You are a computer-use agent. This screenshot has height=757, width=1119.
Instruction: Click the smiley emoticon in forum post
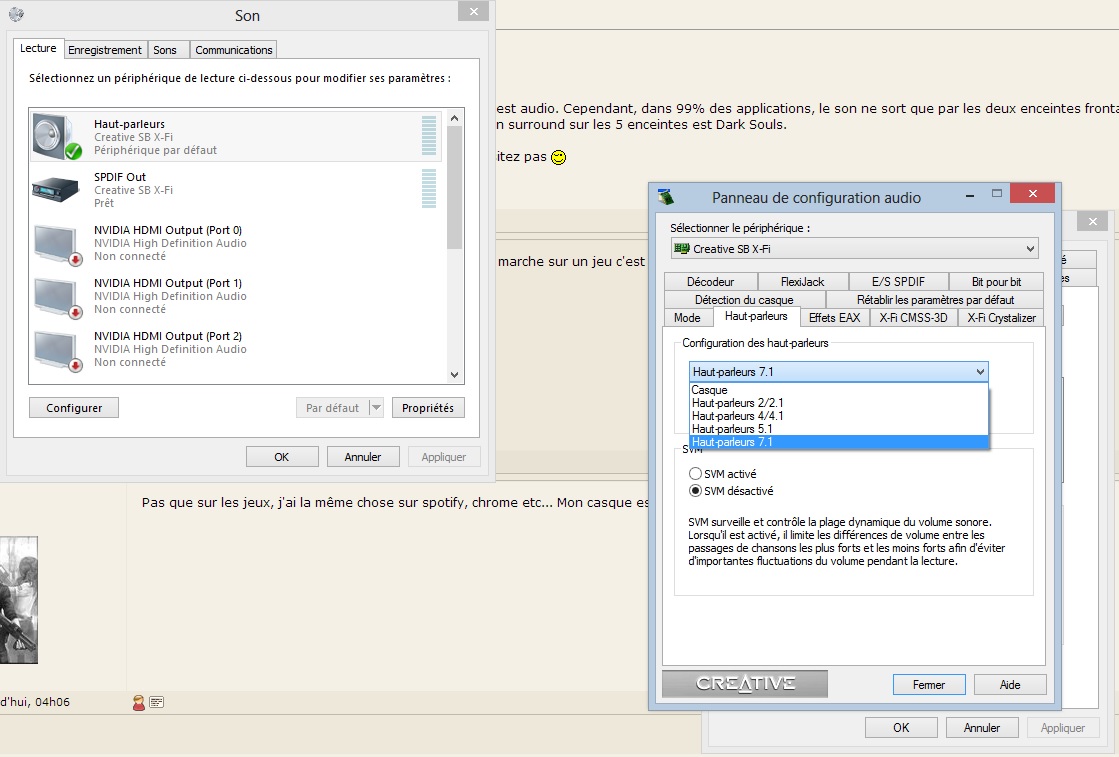coord(559,157)
